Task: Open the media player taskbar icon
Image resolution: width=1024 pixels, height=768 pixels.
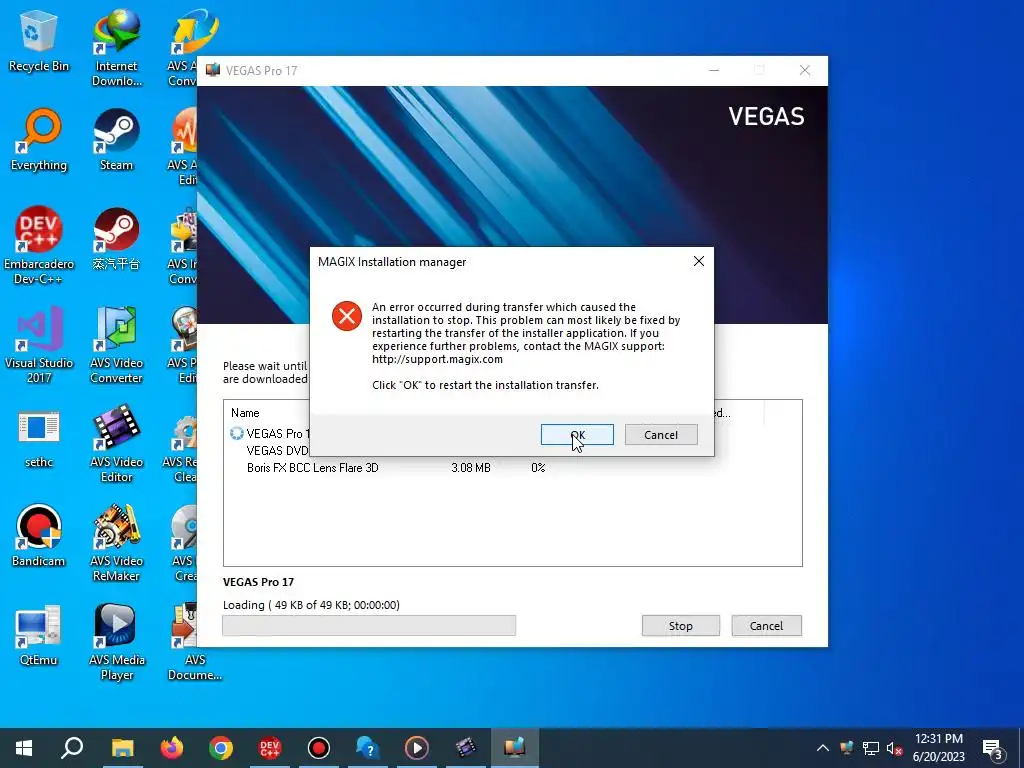Action: coord(417,748)
